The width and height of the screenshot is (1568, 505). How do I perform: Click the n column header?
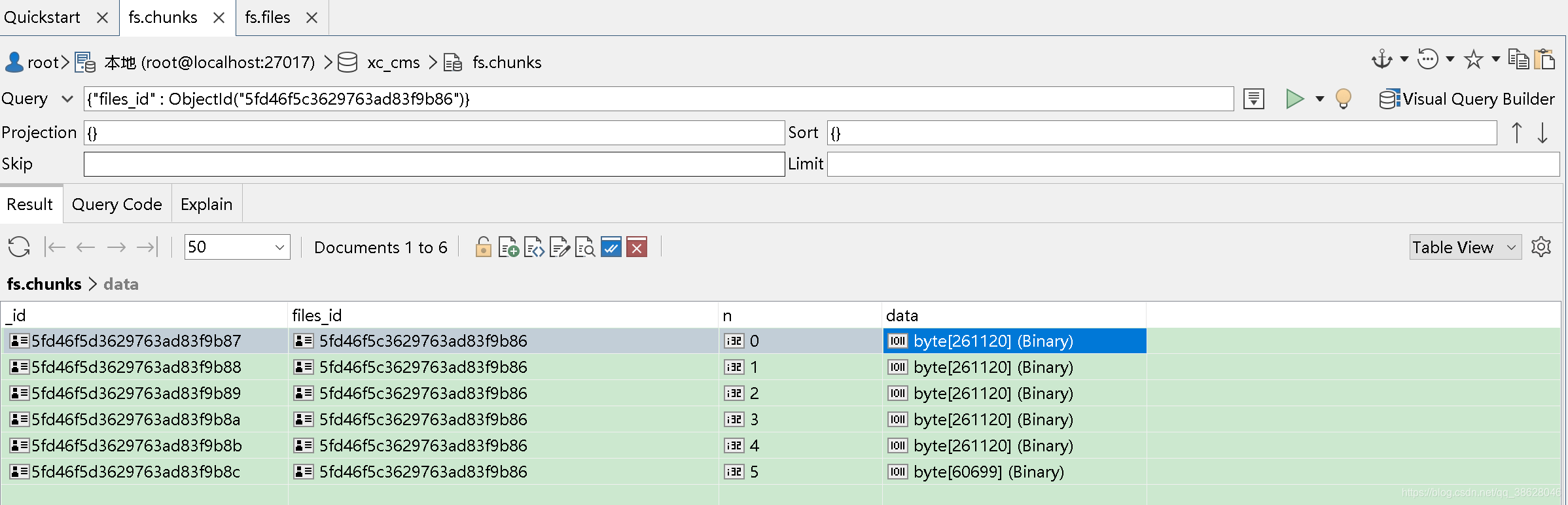[x=800, y=315]
